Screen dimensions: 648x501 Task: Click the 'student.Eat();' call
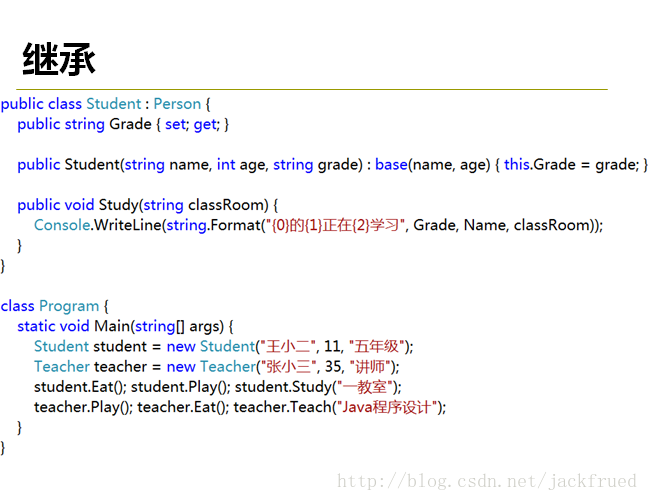pos(80,387)
